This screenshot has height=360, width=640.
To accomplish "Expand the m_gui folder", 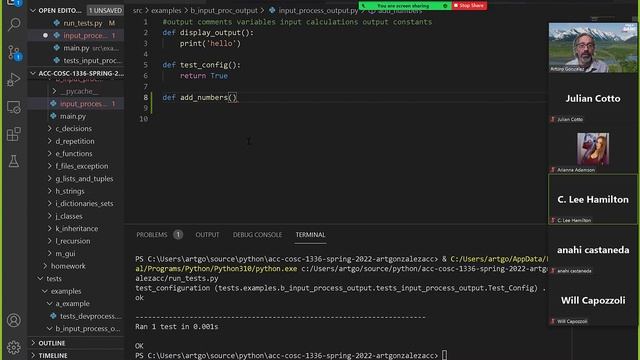I will (50, 253).
